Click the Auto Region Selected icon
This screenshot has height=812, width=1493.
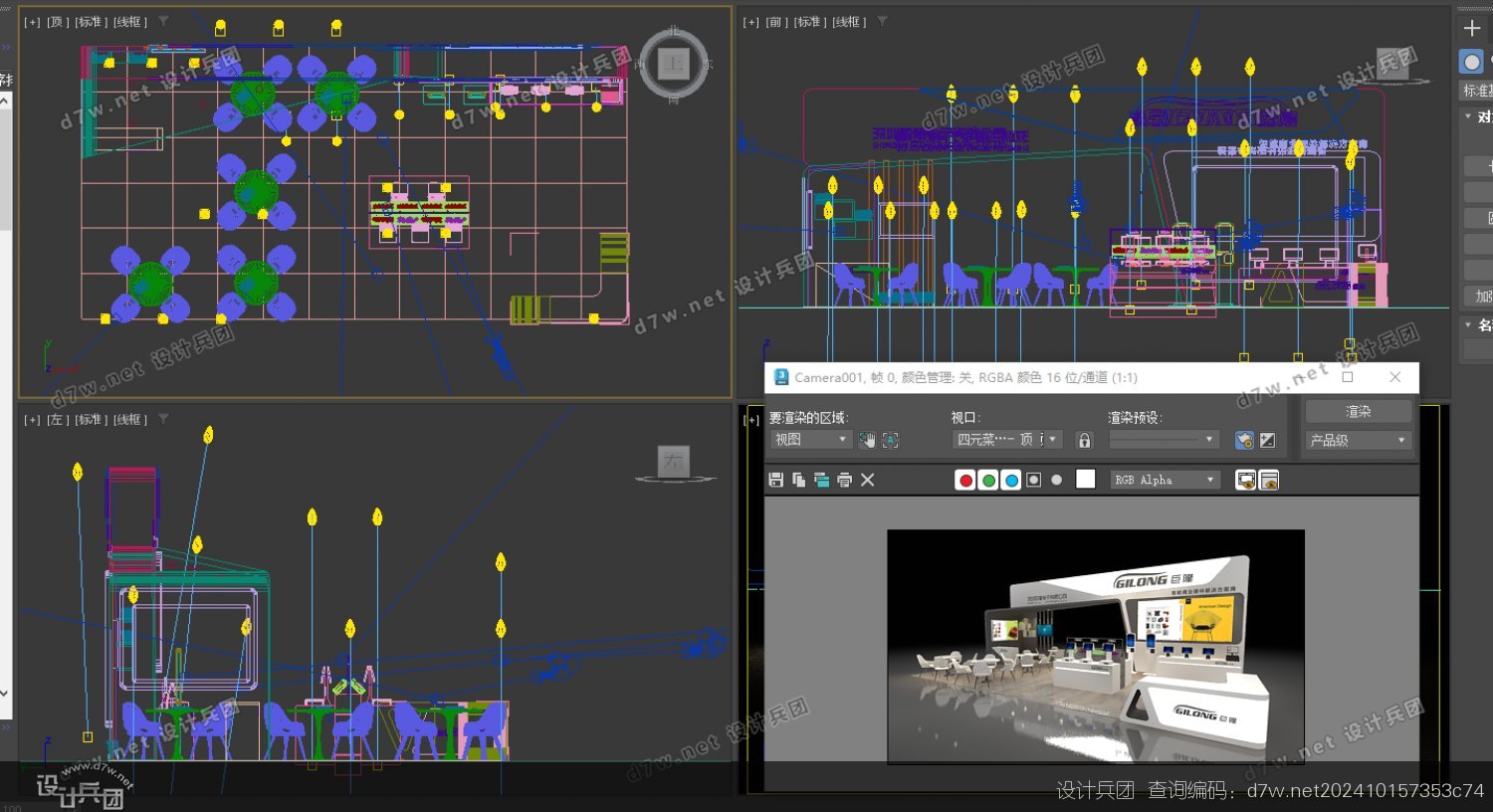890,440
